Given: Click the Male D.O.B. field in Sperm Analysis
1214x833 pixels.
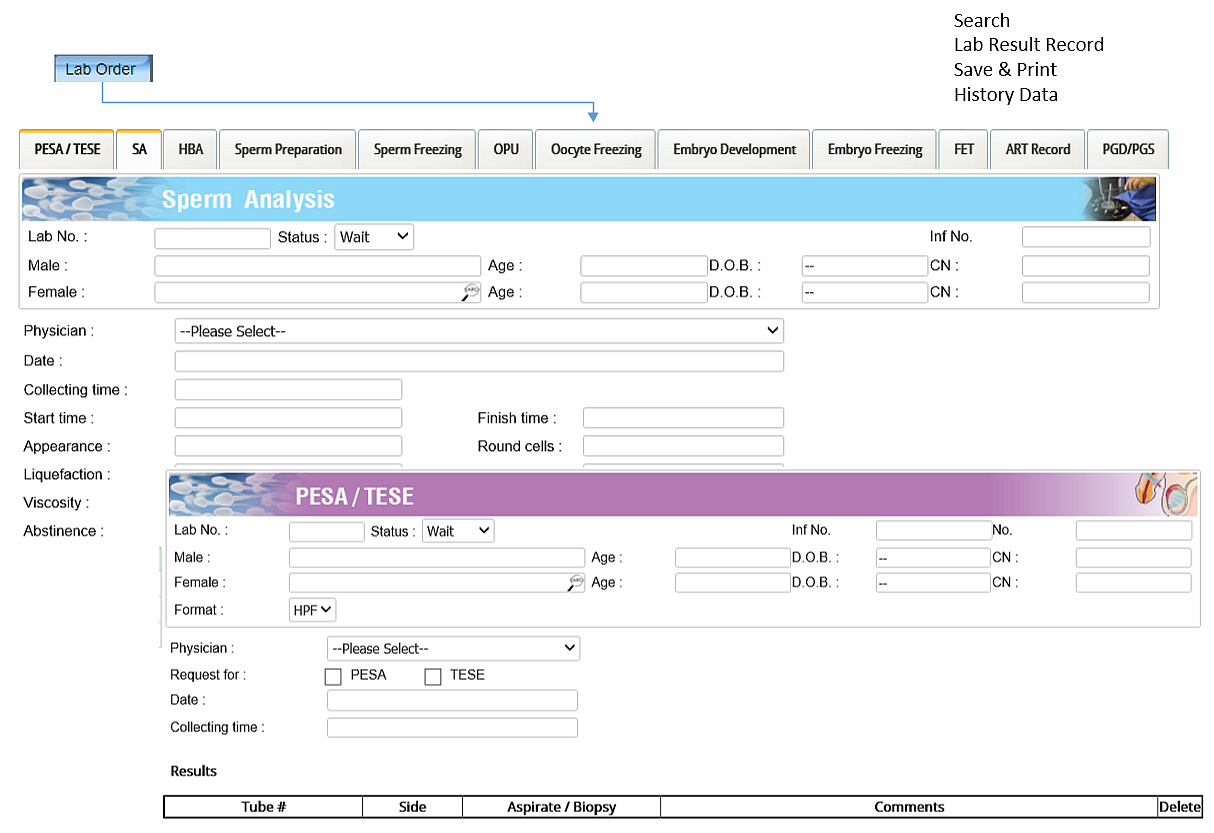Looking at the screenshot, I should coord(865,266).
